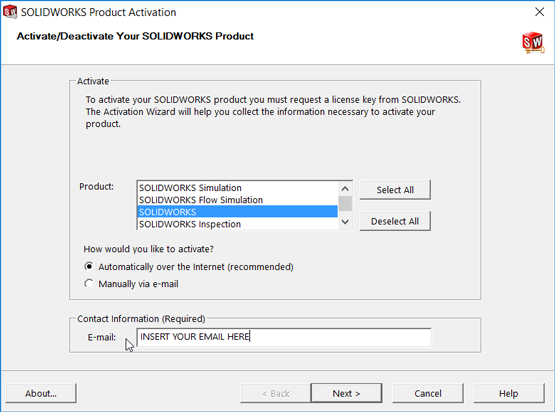The width and height of the screenshot is (555, 412).
Task: Click the highlighted SOLIDWORKS product row
Action: pyautogui.click(x=237, y=212)
